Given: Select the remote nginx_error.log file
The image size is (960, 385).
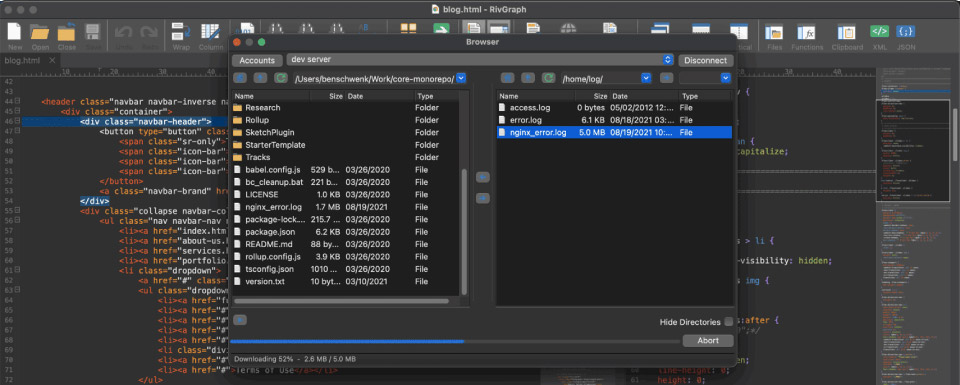Looking at the screenshot, I should point(614,132).
